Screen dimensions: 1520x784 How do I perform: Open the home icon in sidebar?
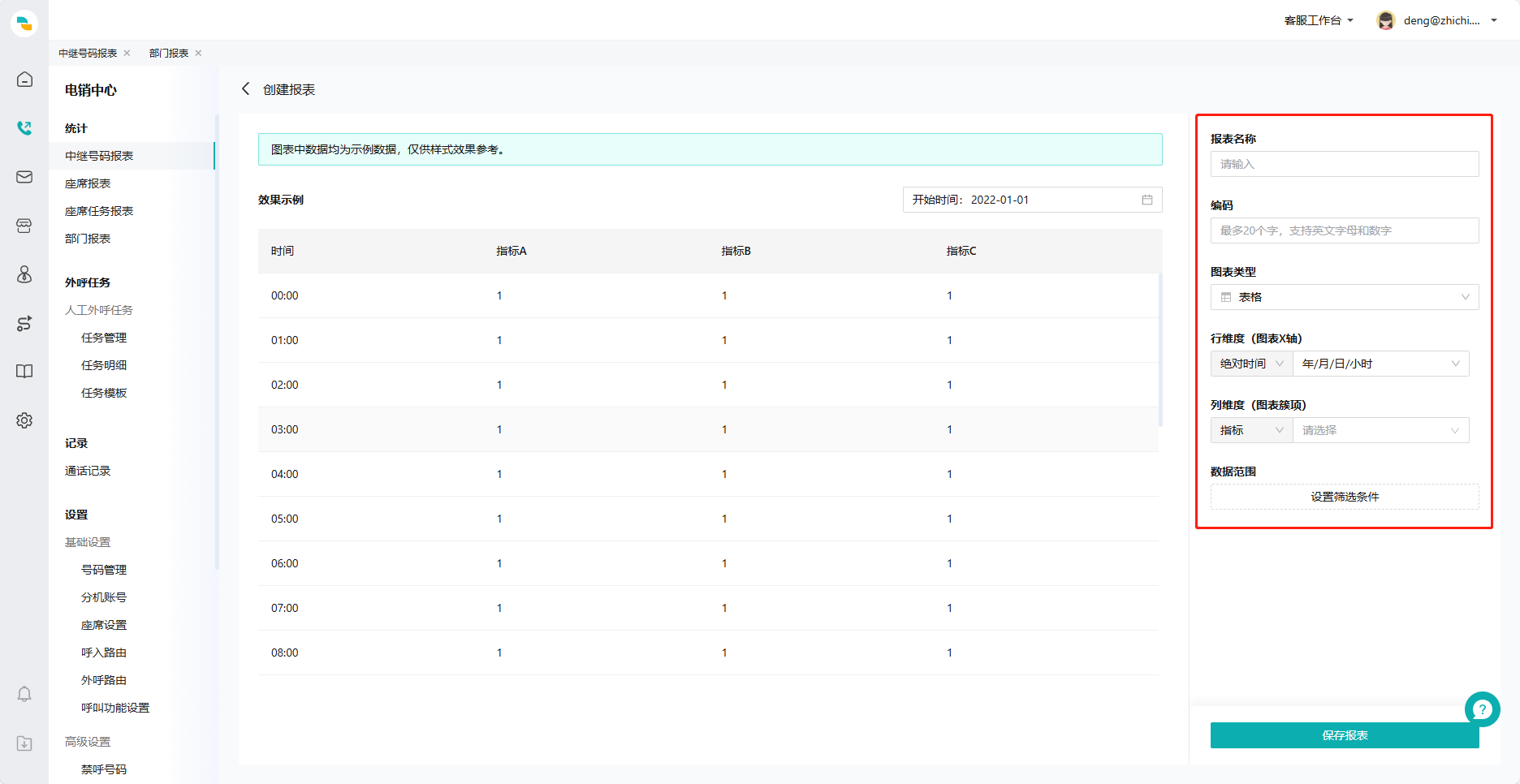24,80
